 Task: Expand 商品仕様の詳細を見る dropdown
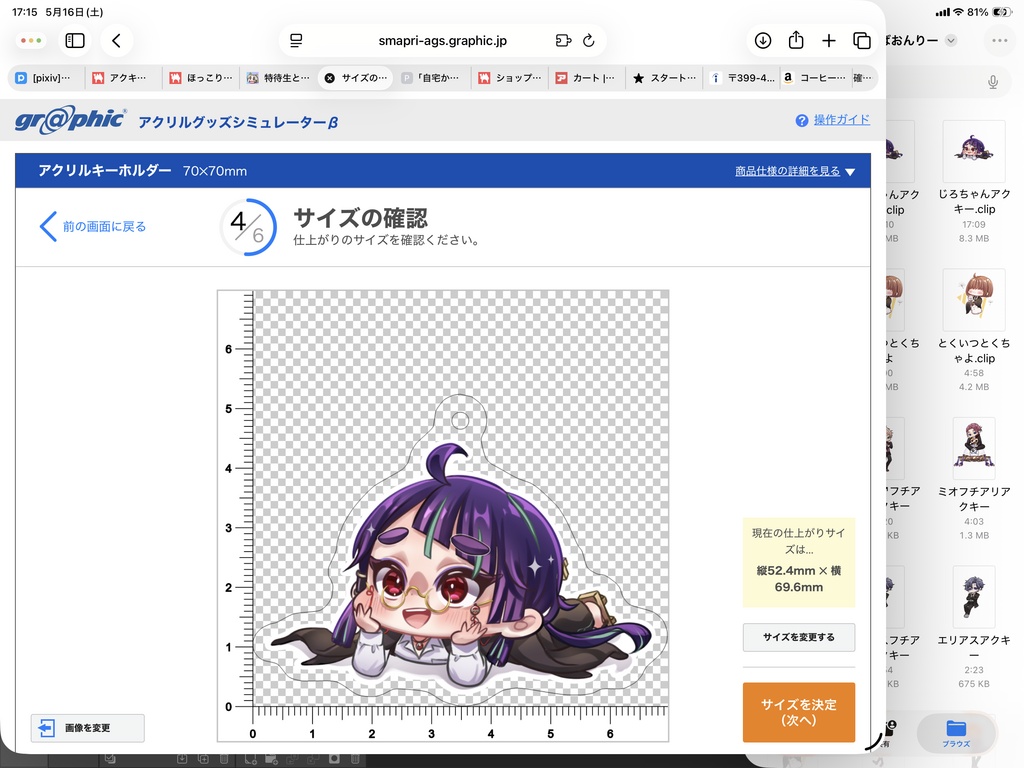[795, 171]
